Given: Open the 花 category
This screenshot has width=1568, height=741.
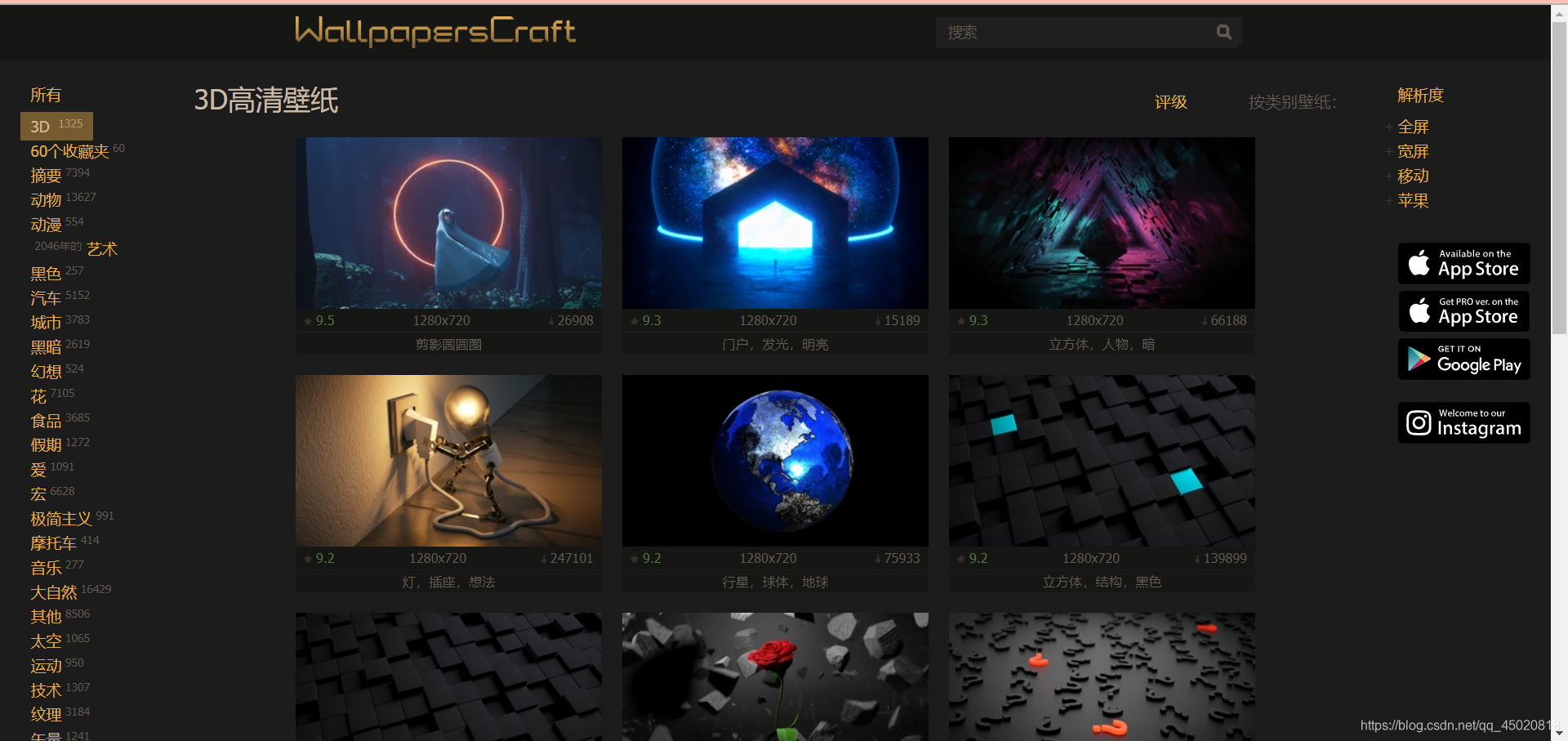Looking at the screenshot, I should pyautogui.click(x=38, y=396).
